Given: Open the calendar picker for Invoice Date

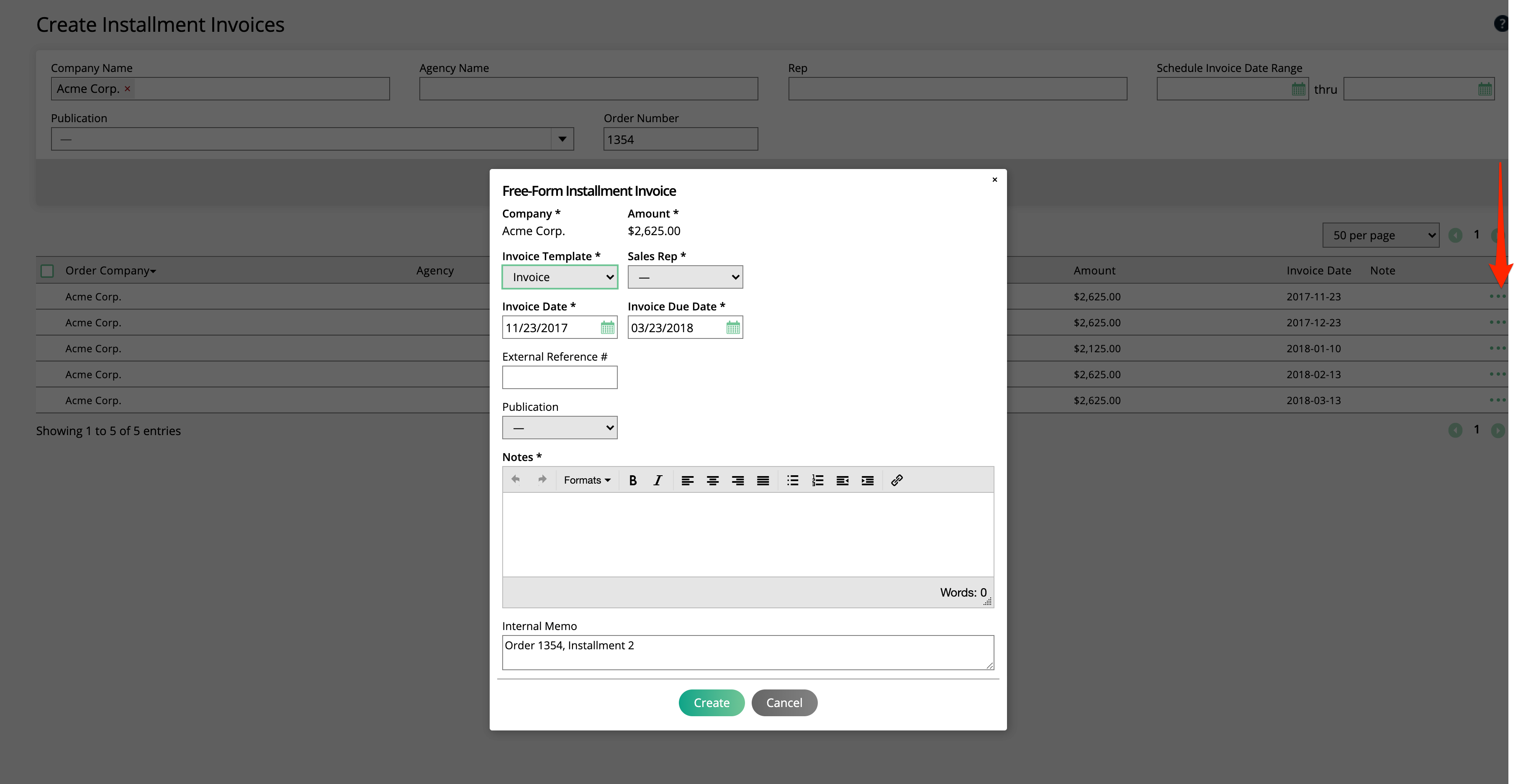Looking at the screenshot, I should coord(607,327).
